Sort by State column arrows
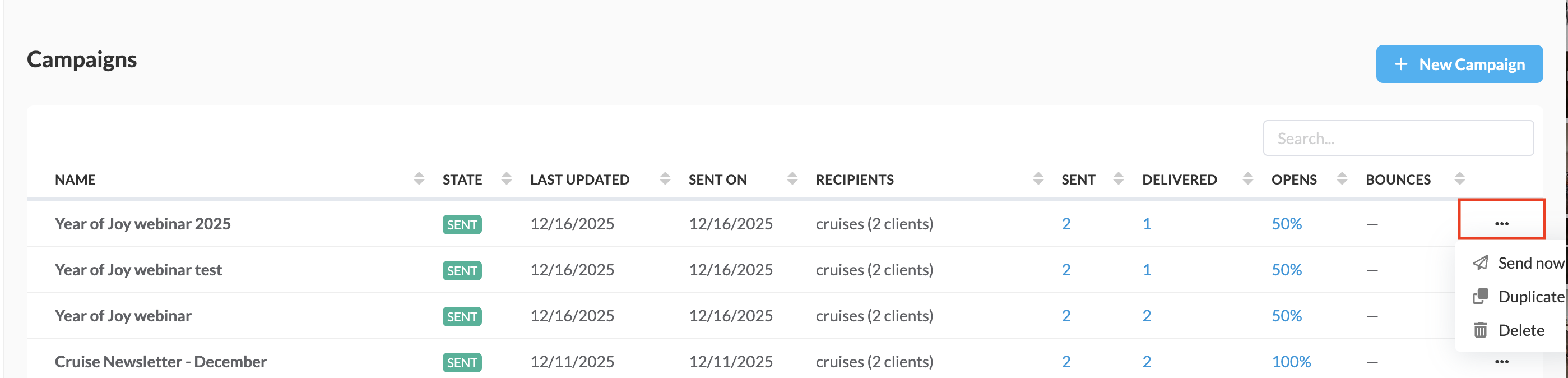Screen dimensions: 1568x378 click(x=506, y=179)
